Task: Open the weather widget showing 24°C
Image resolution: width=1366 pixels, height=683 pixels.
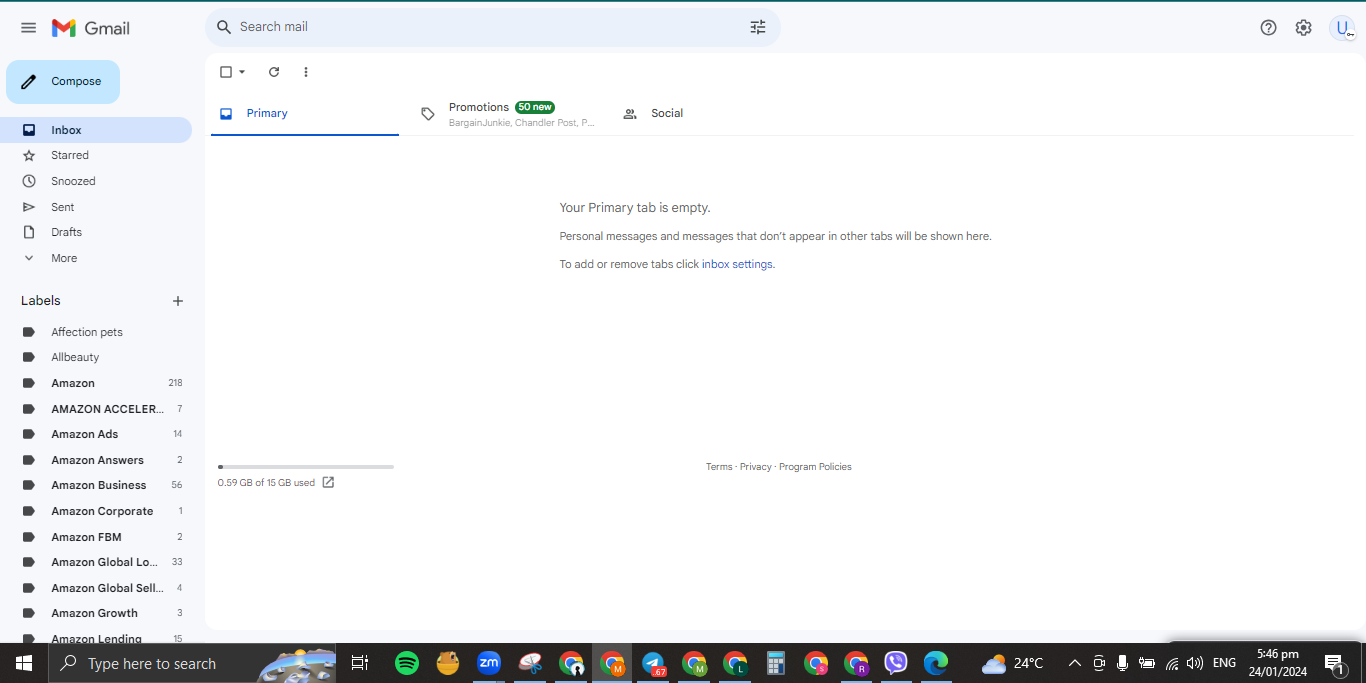Action: point(1013,663)
